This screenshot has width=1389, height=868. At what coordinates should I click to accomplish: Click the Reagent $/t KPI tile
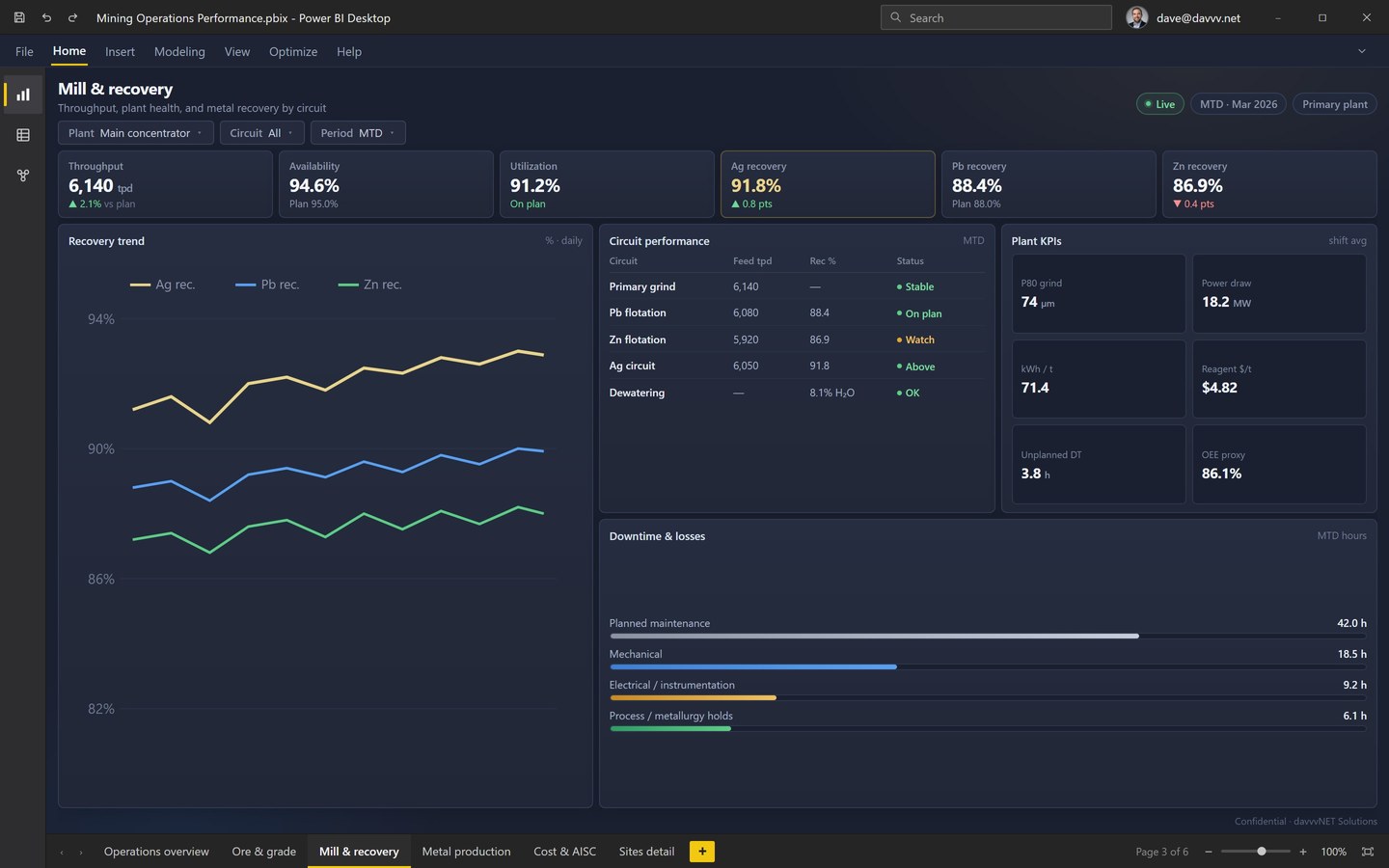point(1279,379)
